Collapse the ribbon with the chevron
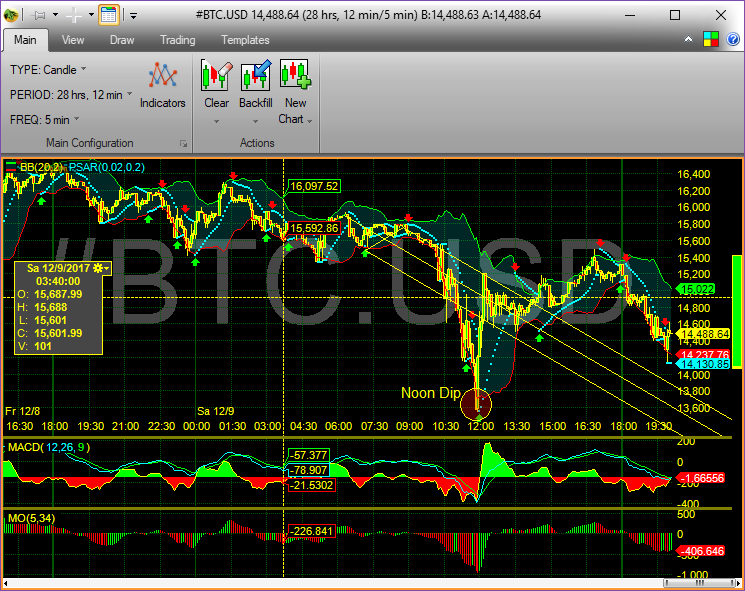745x591 pixels. click(688, 39)
